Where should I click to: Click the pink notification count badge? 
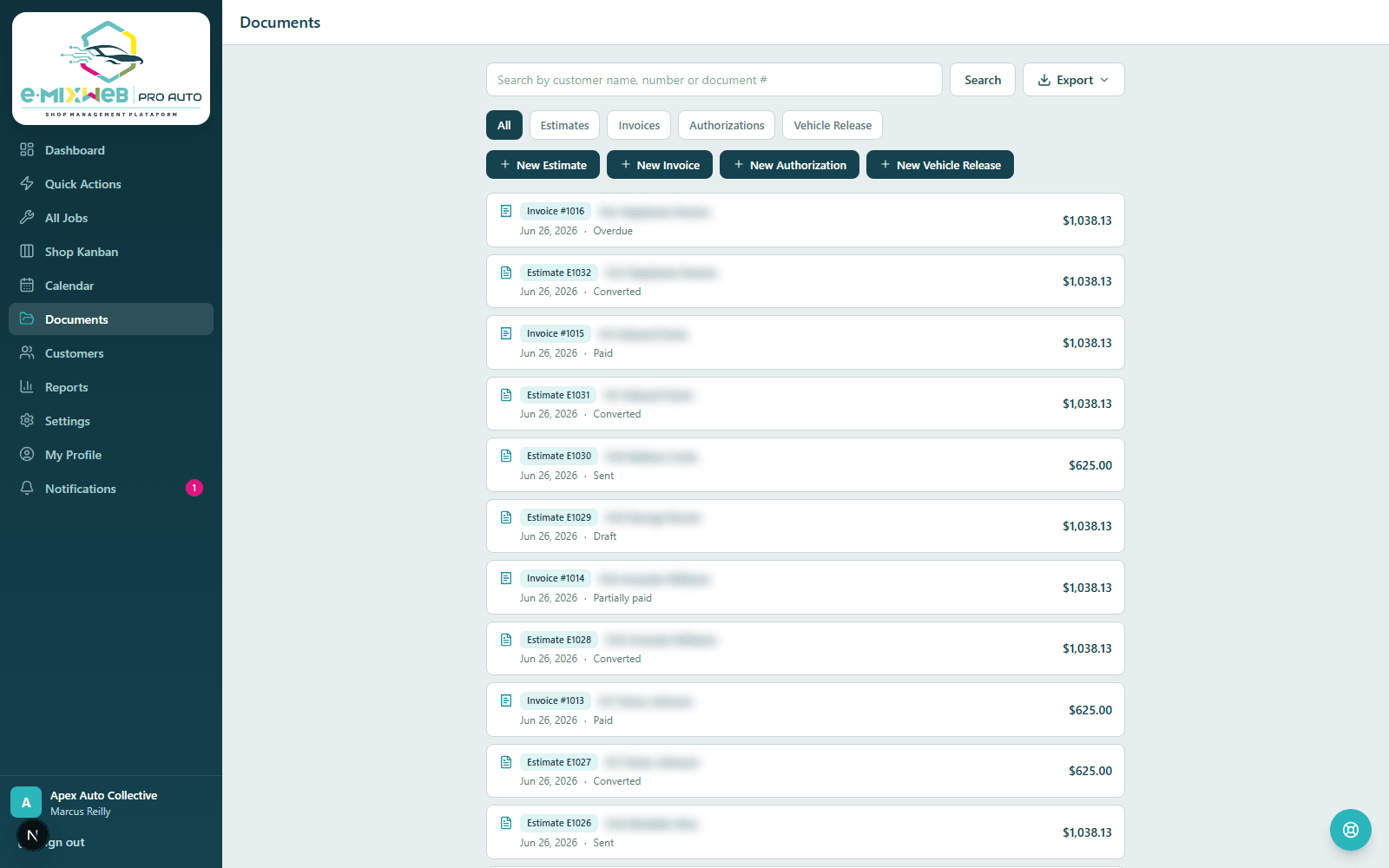194,488
